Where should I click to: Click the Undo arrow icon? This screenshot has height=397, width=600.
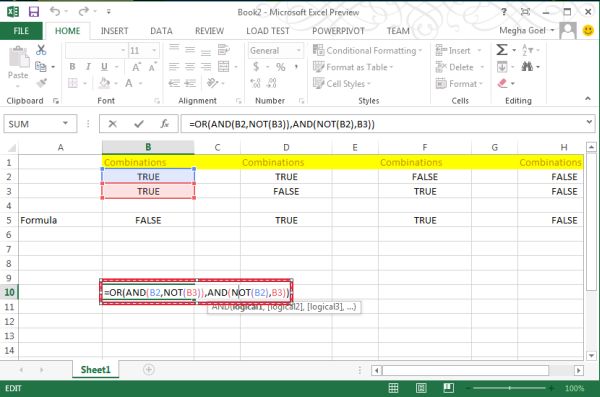[55, 12]
